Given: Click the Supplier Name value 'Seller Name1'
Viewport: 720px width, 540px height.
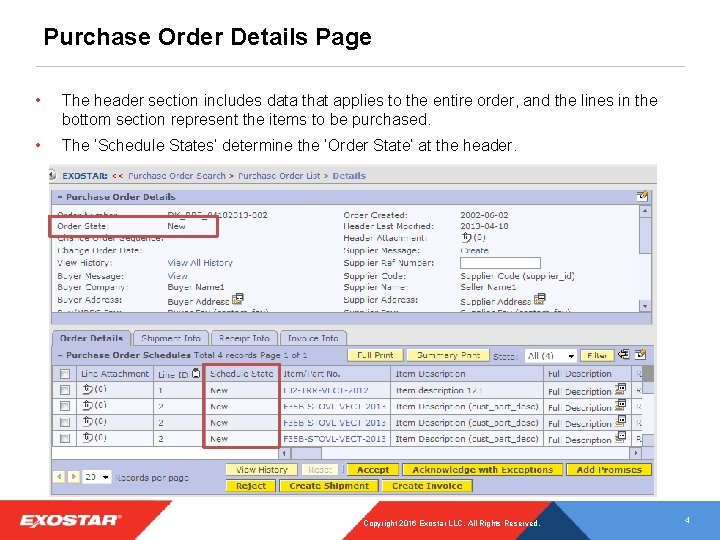Looking at the screenshot, I should click(488, 287).
